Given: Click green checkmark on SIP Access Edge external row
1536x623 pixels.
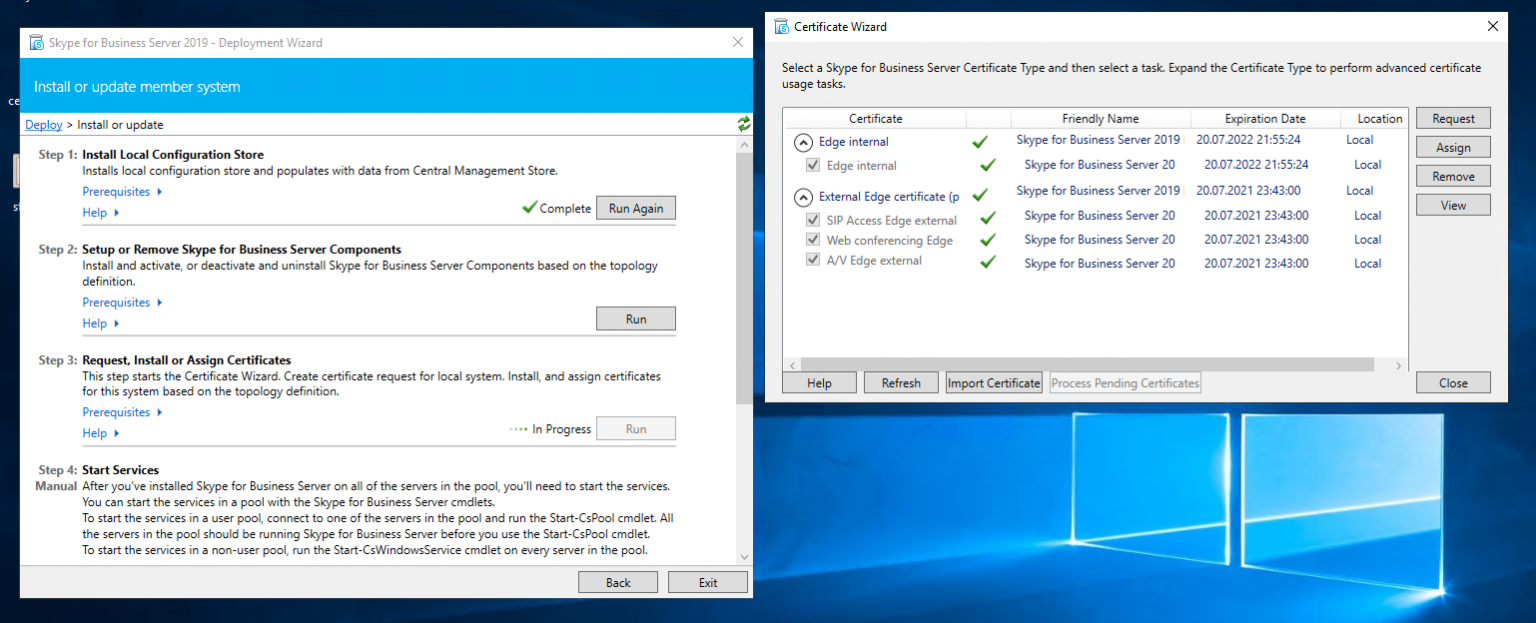Looking at the screenshot, I should pyautogui.click(x=988, y=217).
